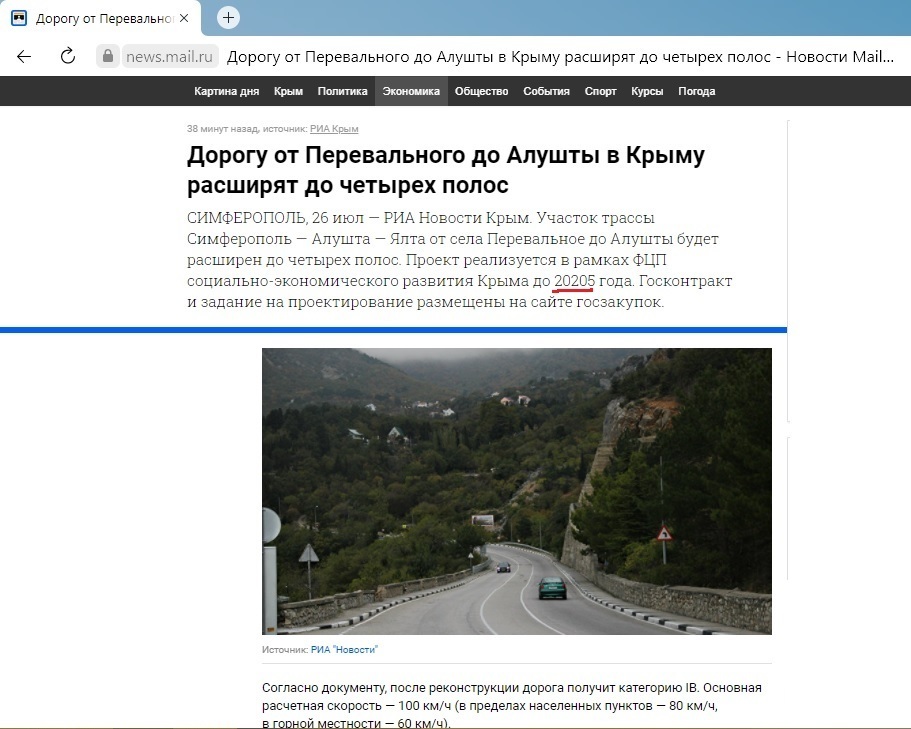Open the Картина дня menu item
This screenshot has height=729, width=911.
click(x=226, y=91)
